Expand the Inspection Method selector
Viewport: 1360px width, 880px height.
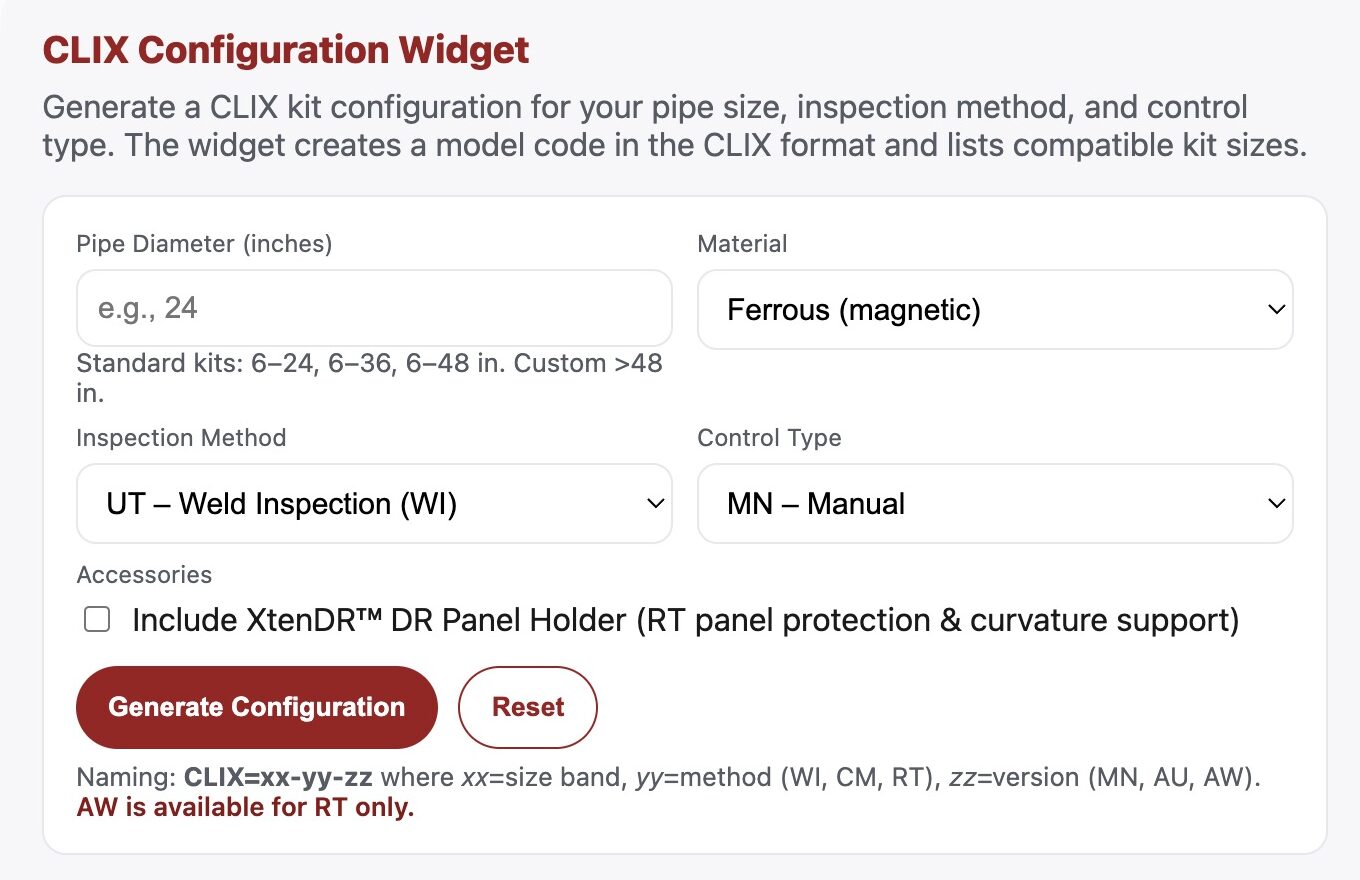coord(375,503)
